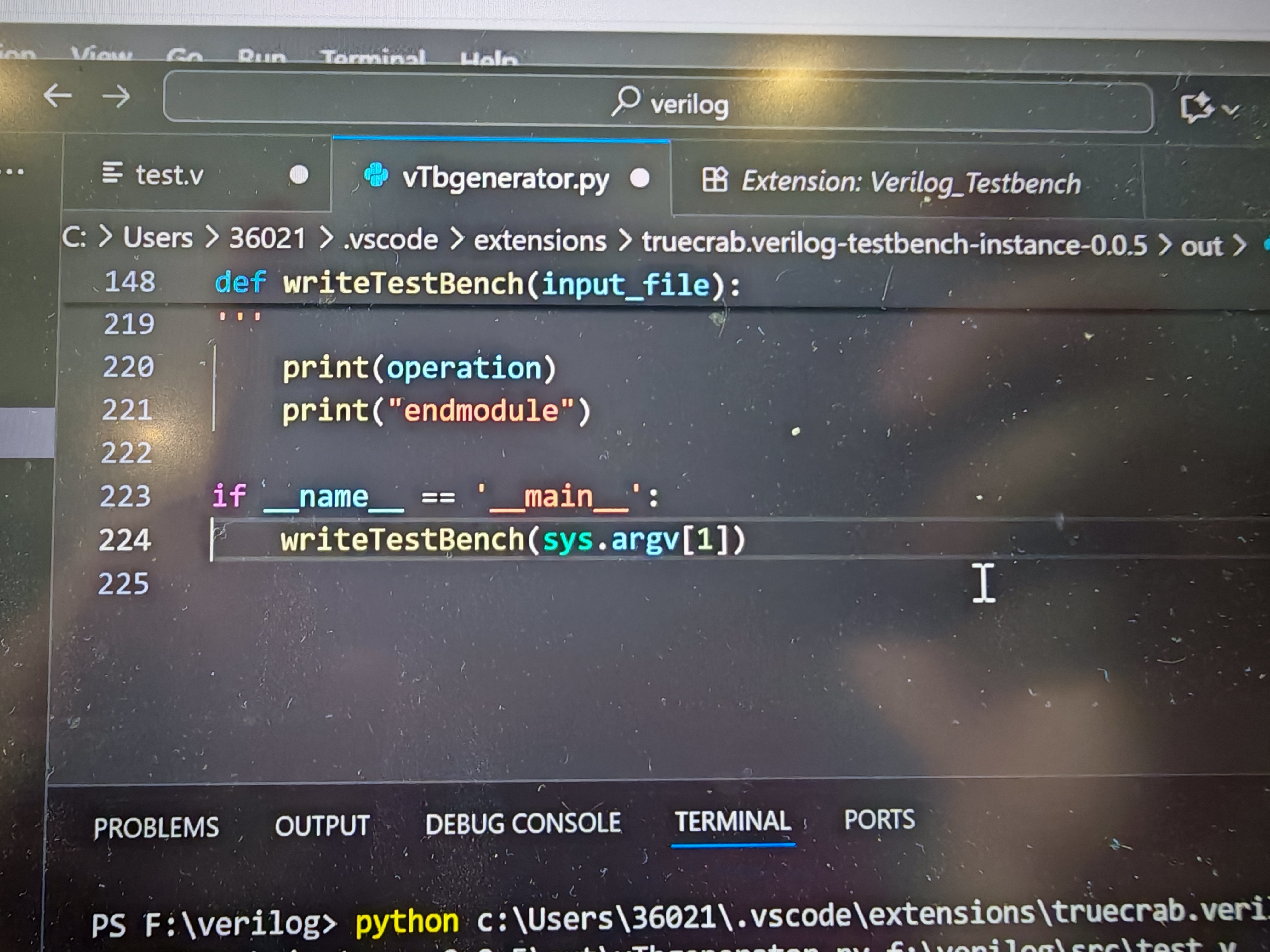Click unsaved dot on vTbgenerator.py tab
Screen dimensions: 1270x952
click(x=640, y=178)
